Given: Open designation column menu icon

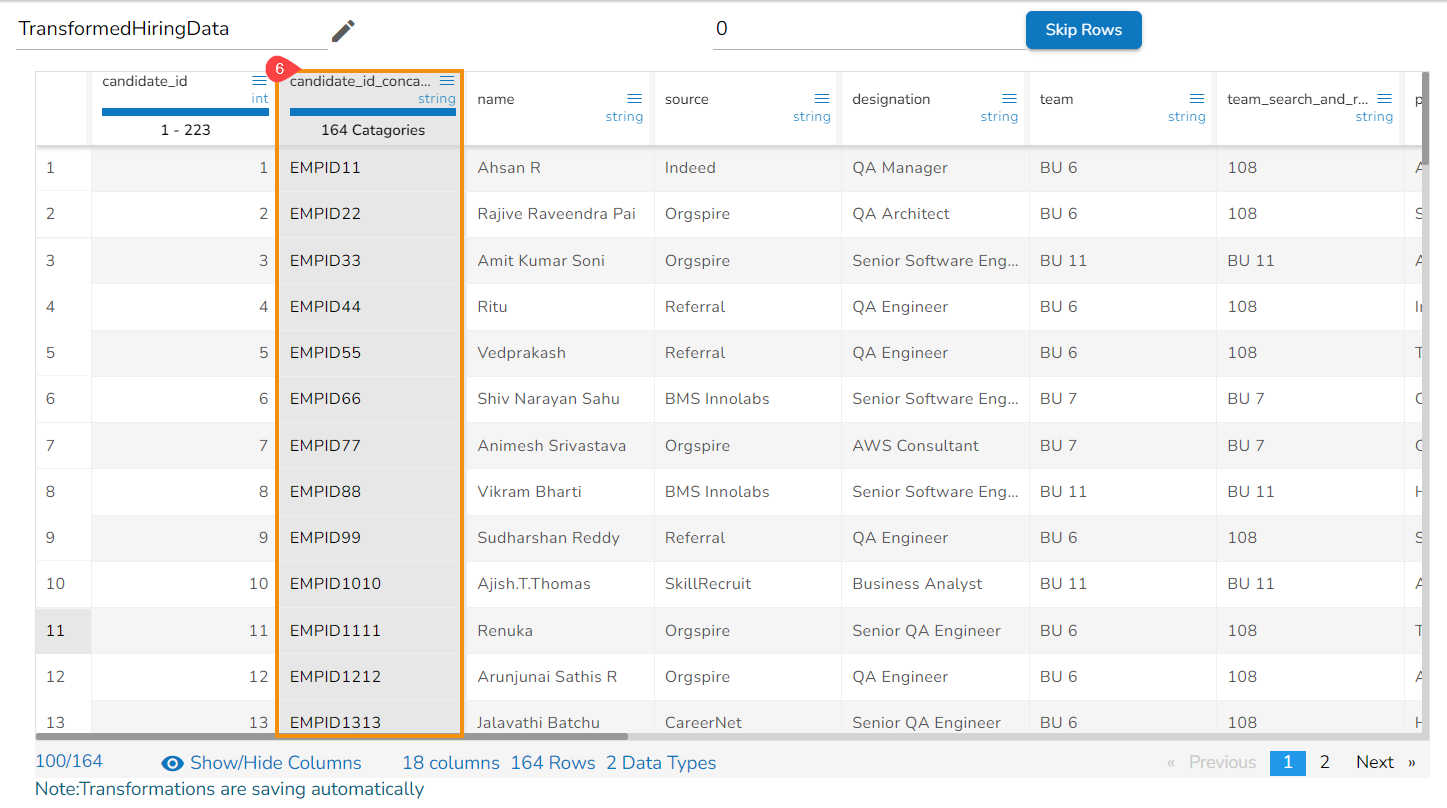Looking at the screenshot, I should click(x=1009, y=98).
